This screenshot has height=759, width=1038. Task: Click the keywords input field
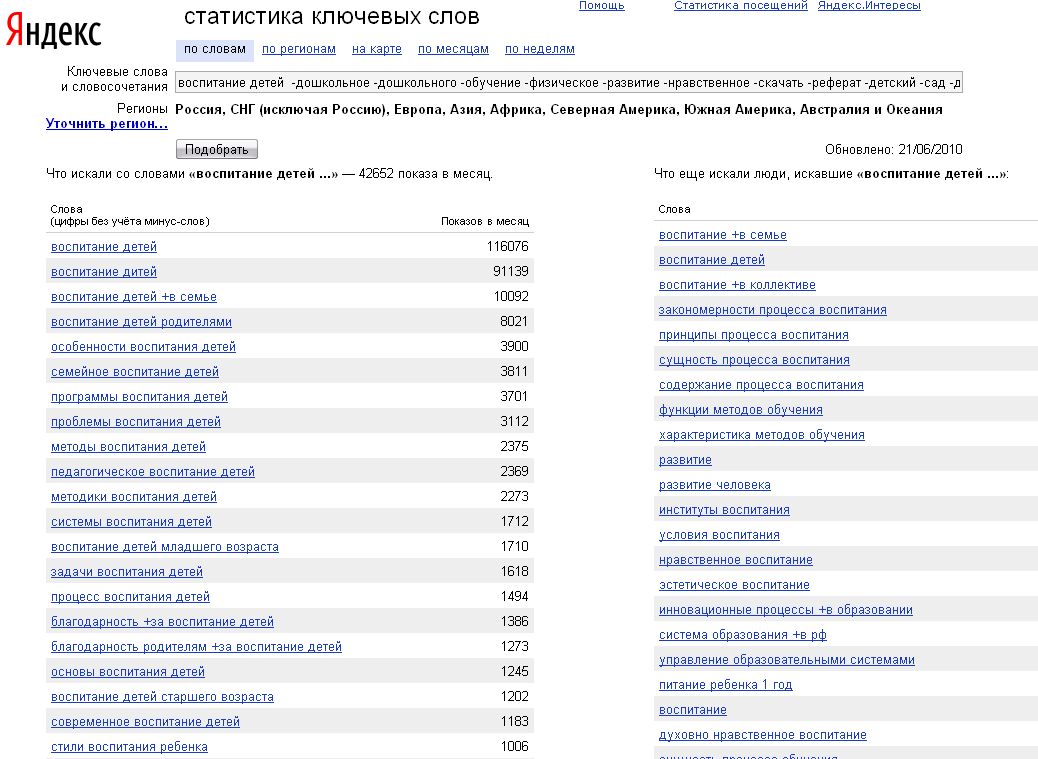pos(568,83)
